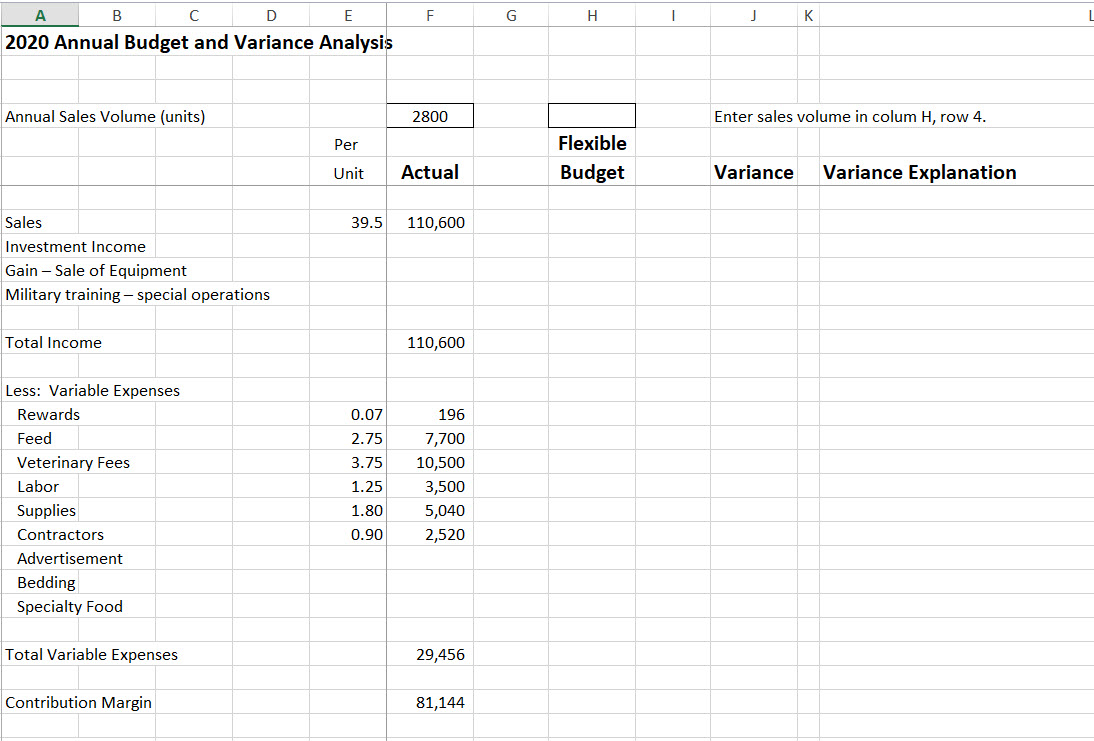
Task: Select column H header
Action: point(592,15)
